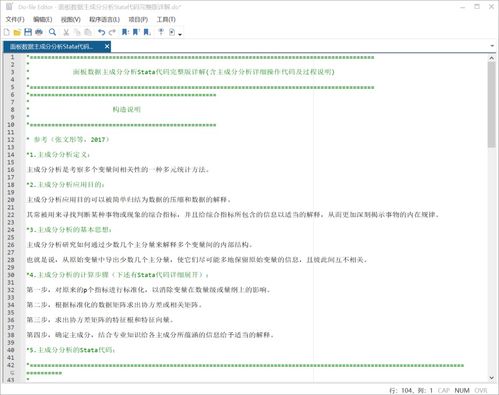
Task: Open the 视图(V) menu
Action: click(70, 20)
